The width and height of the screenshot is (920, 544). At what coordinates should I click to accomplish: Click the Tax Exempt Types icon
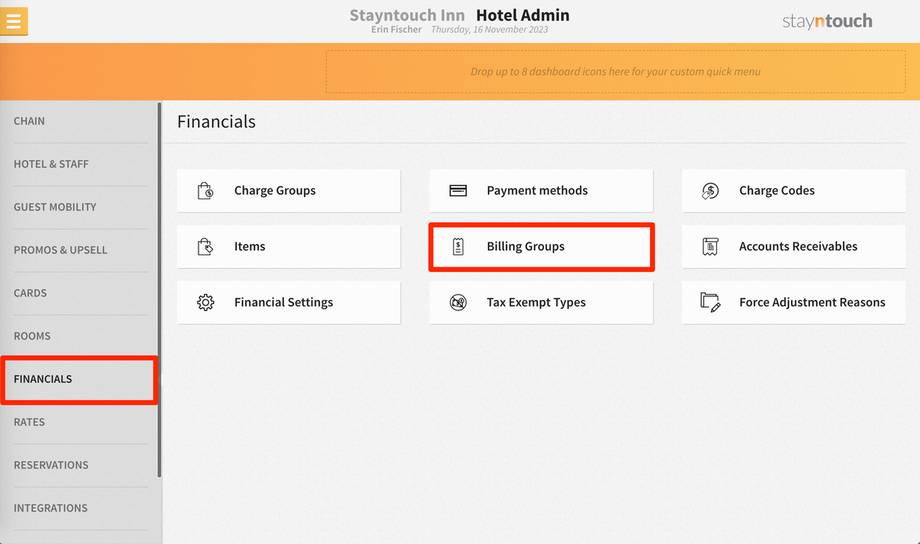(x=458, y=302)
